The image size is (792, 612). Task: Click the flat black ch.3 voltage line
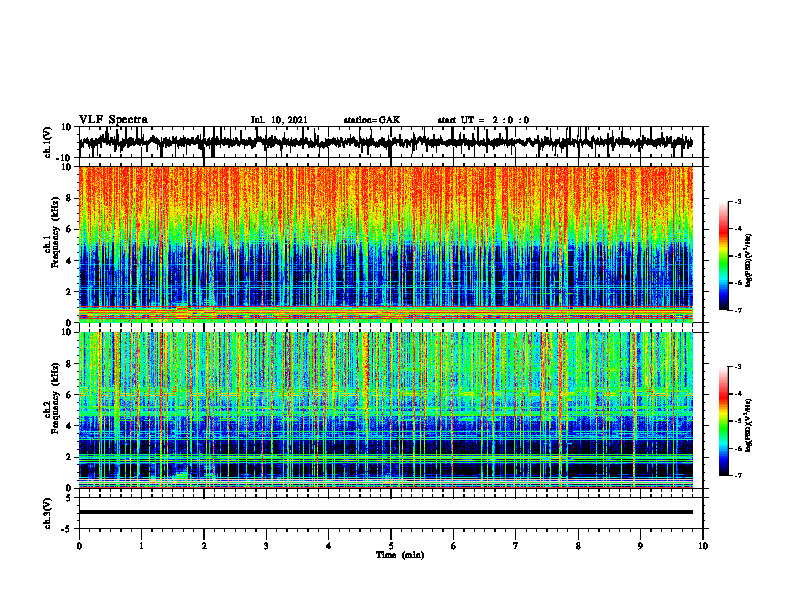385,512
